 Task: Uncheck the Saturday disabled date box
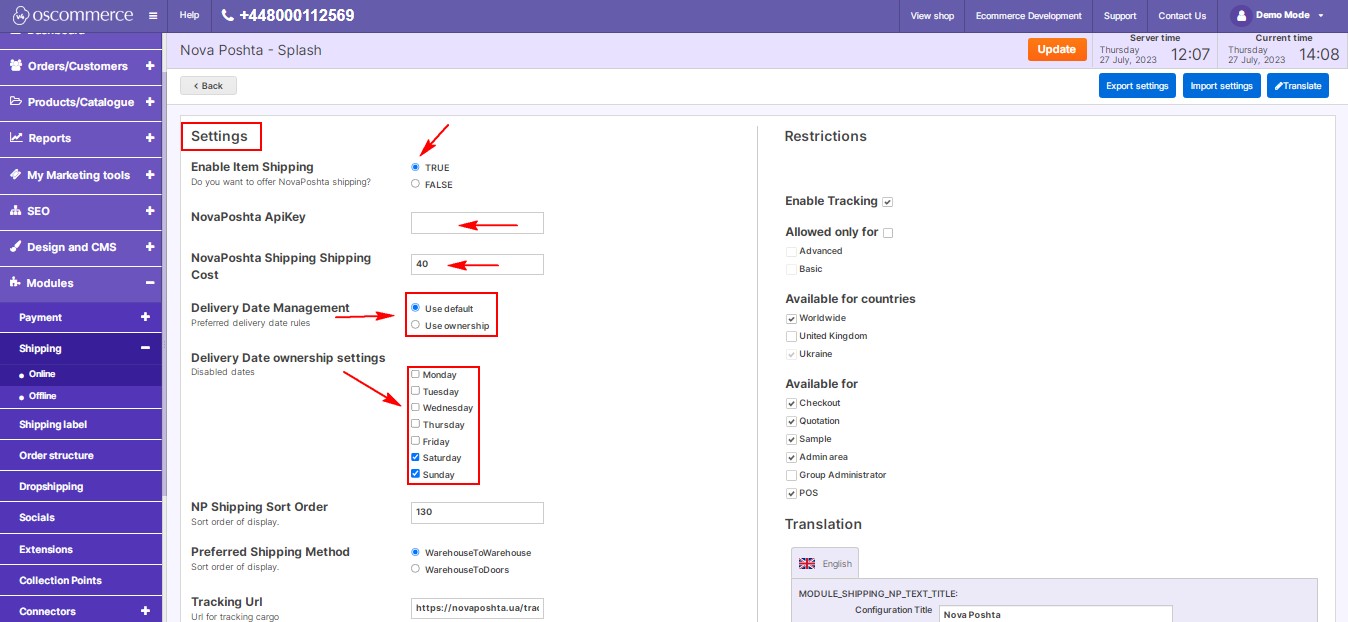[x=415, y=457]
